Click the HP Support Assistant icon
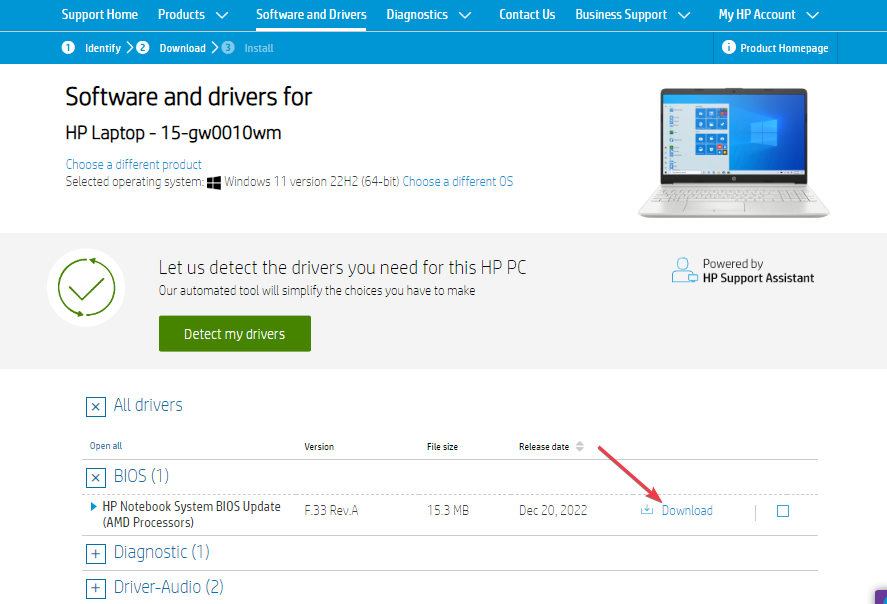 tap(684, 270)
